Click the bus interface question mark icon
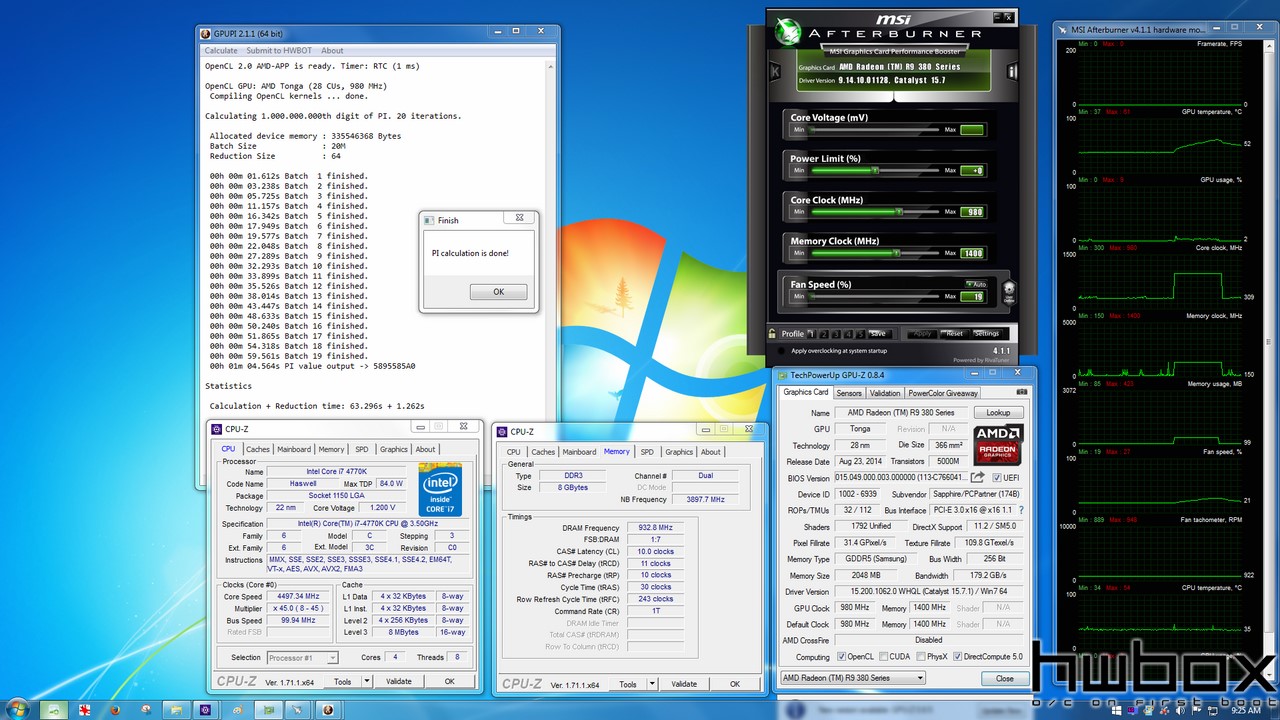1280x720 pixels. (1021, 510)
